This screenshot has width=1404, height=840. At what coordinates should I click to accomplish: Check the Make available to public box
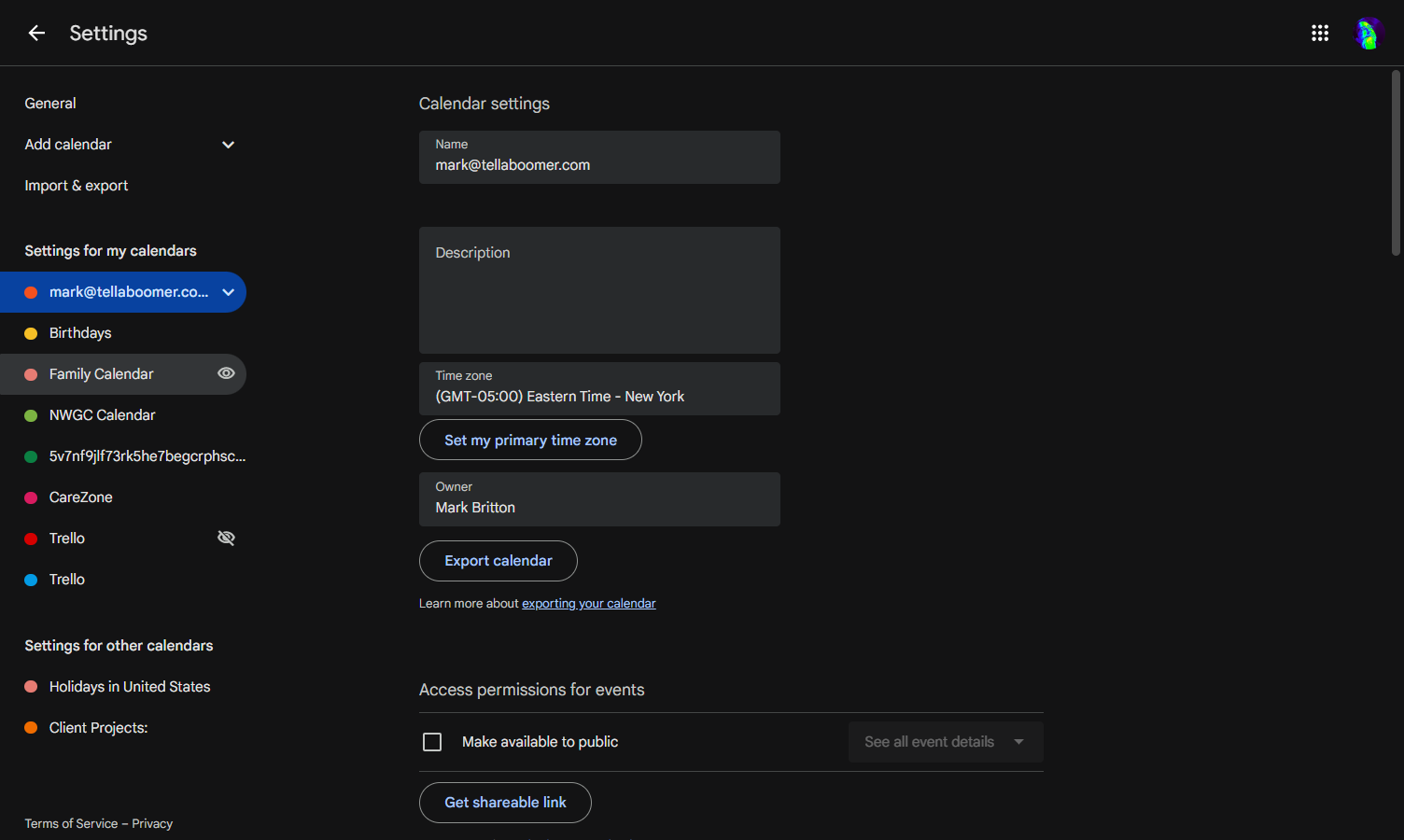click(x=432, y=742)
